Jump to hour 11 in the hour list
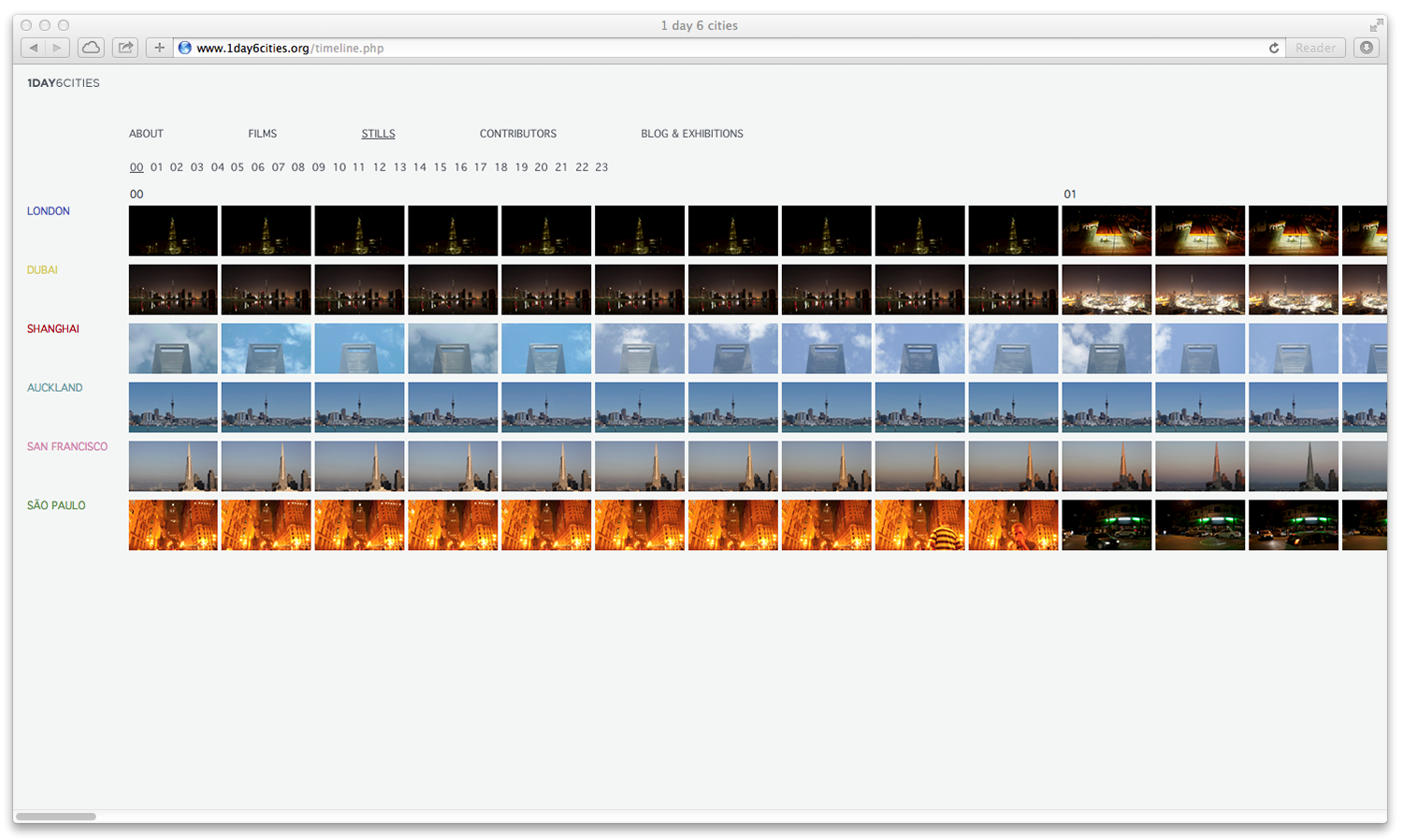This screenshot has width=1403, height=840. [359, 167]
